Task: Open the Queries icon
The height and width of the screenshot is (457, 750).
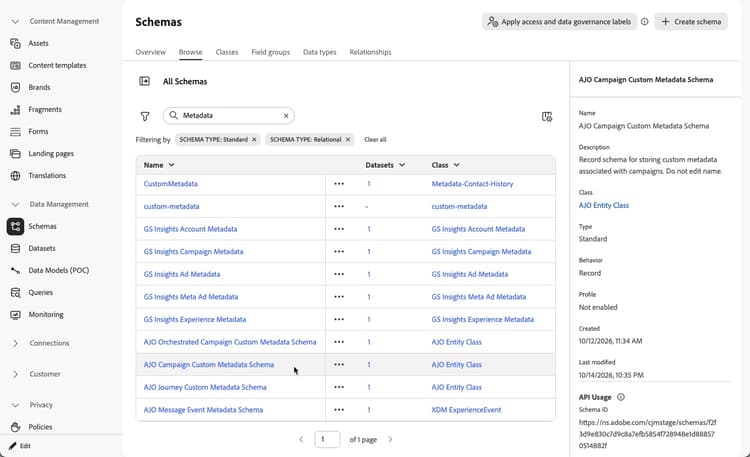Action: 15,292
